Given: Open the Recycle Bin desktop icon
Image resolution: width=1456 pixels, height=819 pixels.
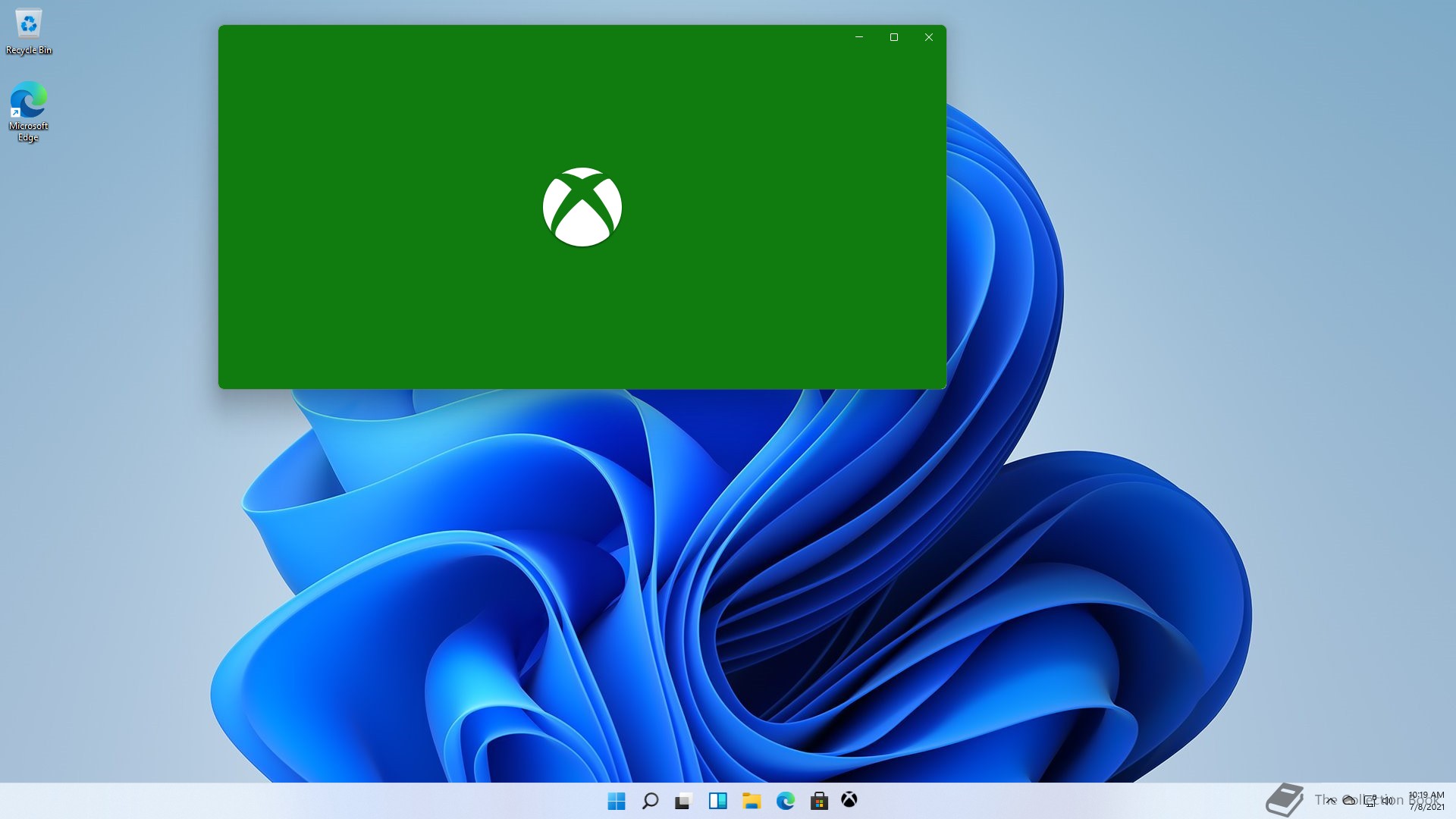Looking at the screenshot, I should [x=29, y=32].
